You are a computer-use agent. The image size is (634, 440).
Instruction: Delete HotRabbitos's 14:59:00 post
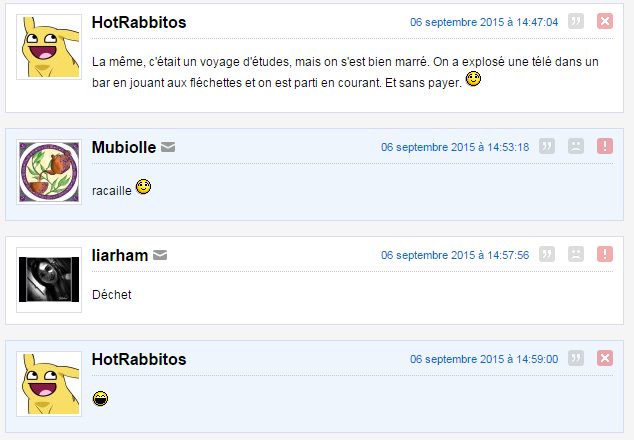pyautogui.click(x=605, y=358)
